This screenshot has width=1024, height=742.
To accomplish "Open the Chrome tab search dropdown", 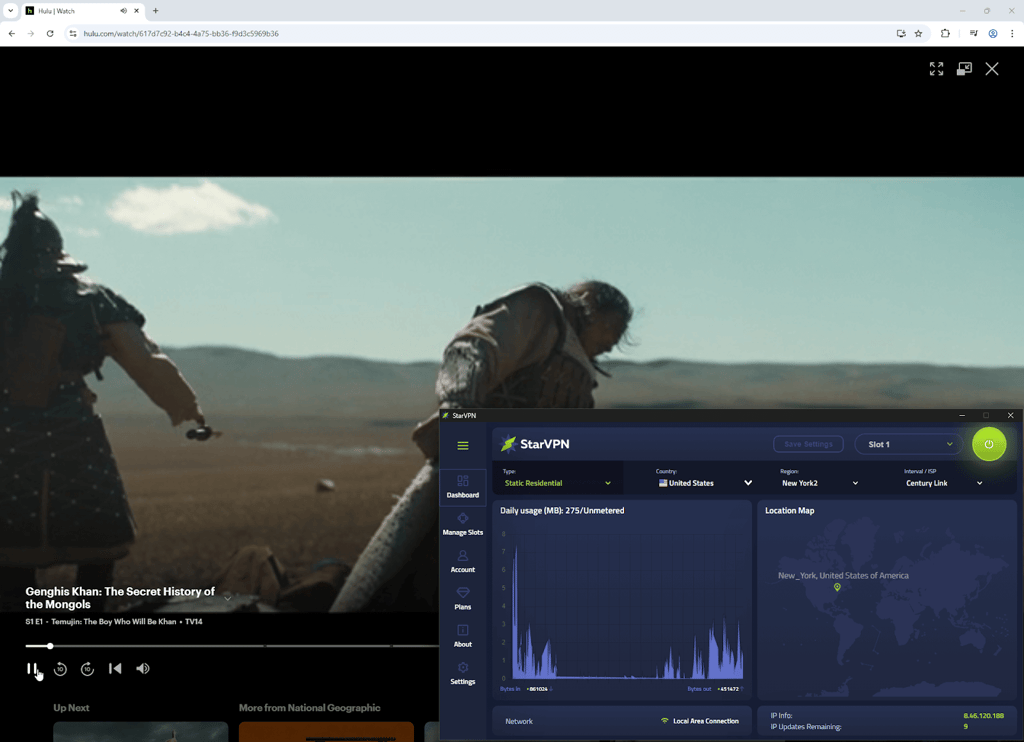I will [x=10, y=10].
